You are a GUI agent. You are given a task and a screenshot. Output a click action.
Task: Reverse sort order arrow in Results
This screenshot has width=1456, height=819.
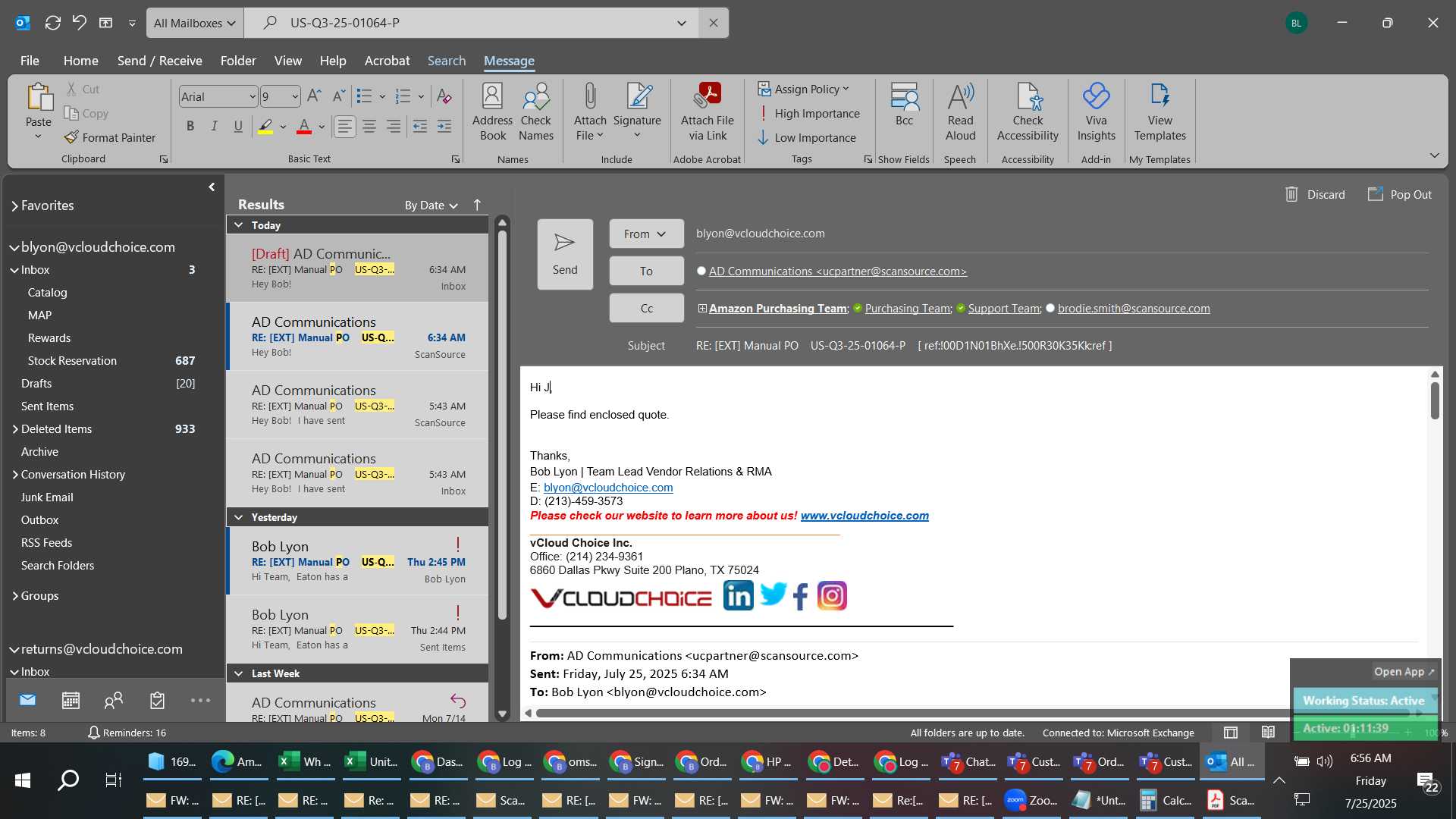coord(477,205)
